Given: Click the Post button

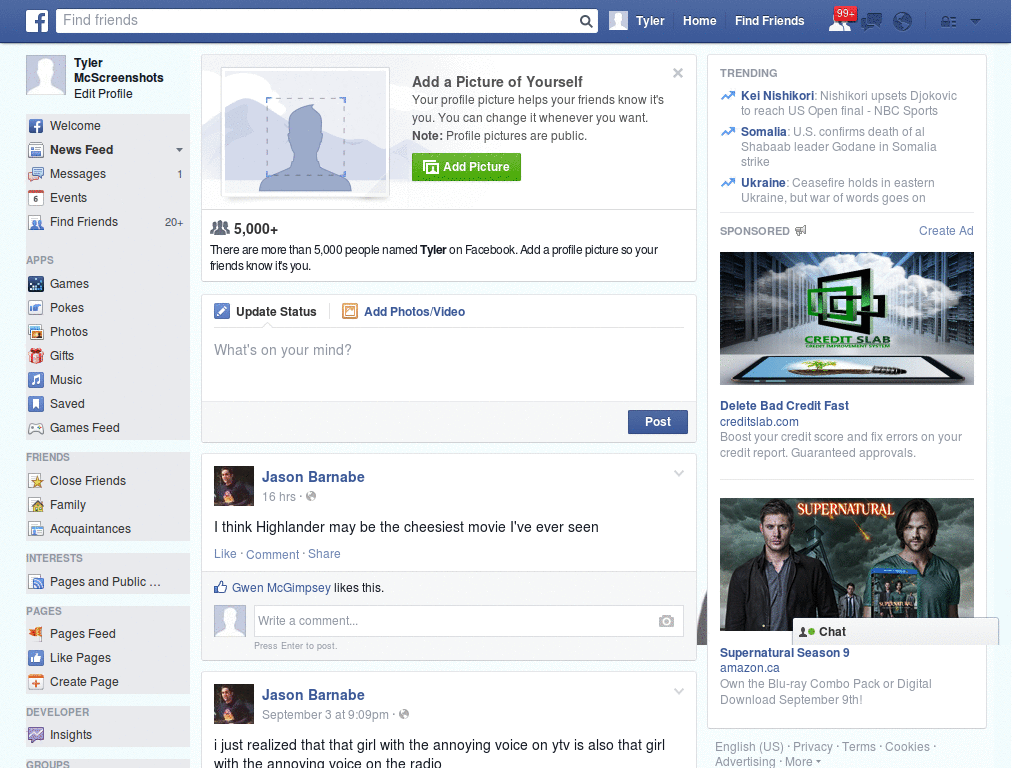Looking at the screenshot, I should pos(658,422).
